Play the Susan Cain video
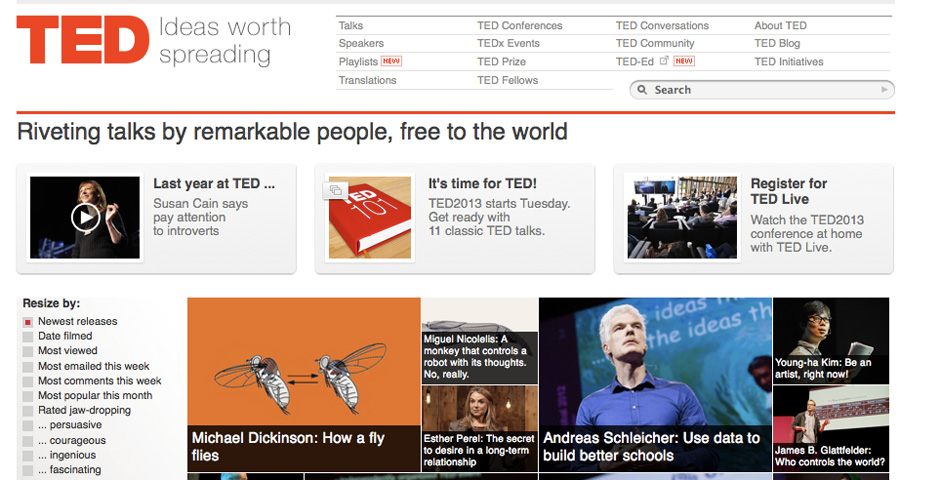 [85, 217]
